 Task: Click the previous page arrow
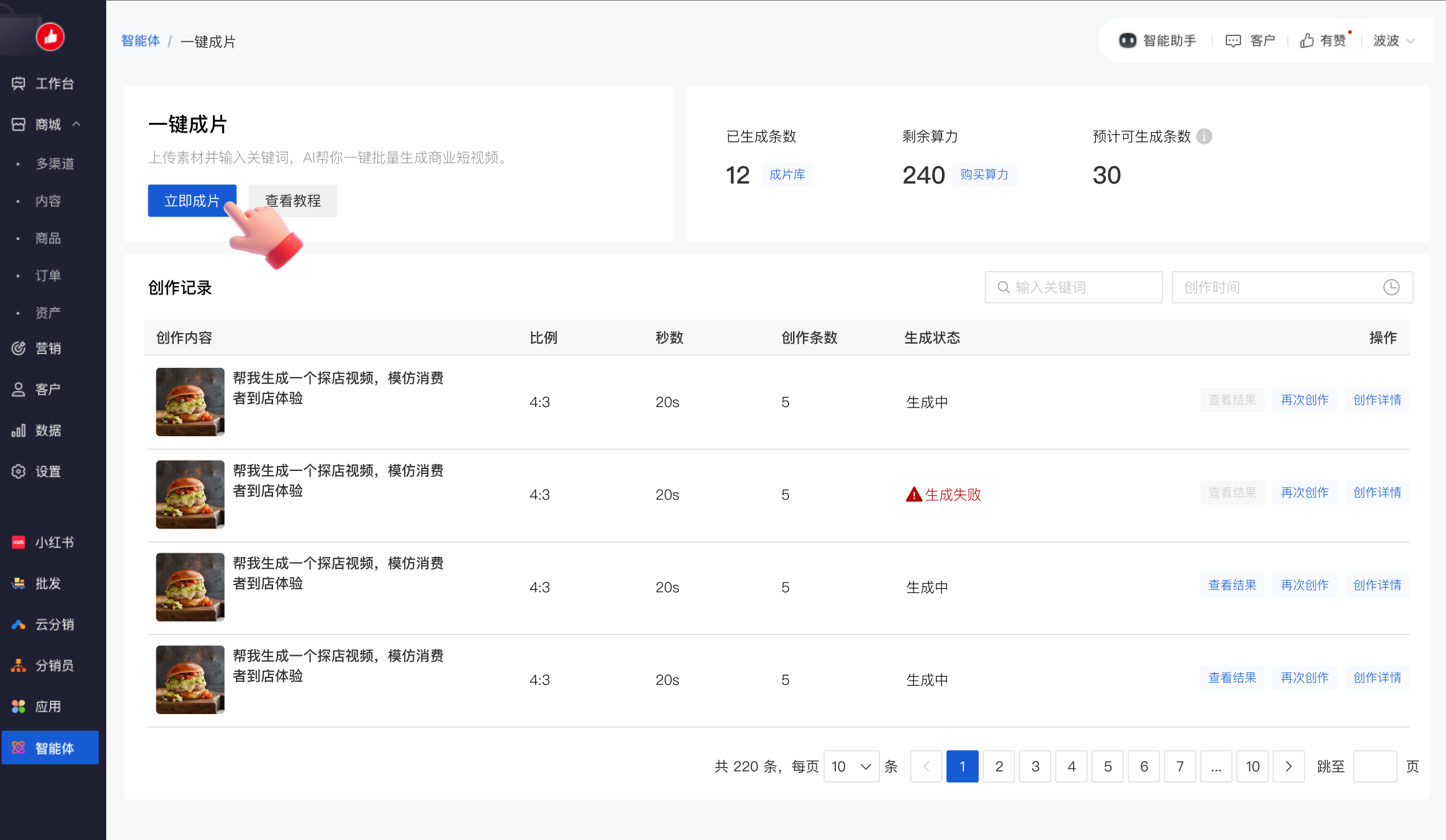[926, 766]
